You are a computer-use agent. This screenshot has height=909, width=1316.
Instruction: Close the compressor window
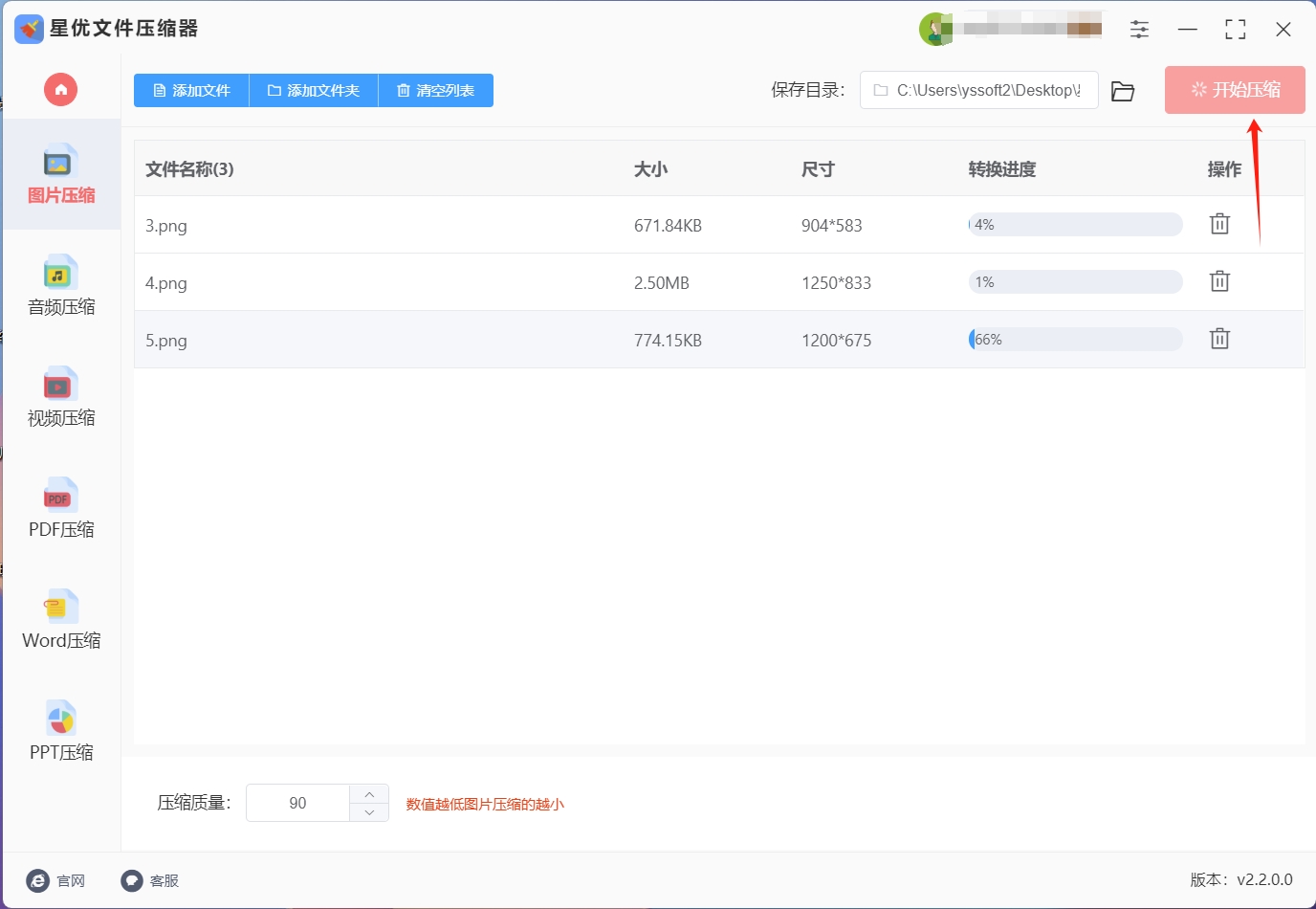point(1283,30)
